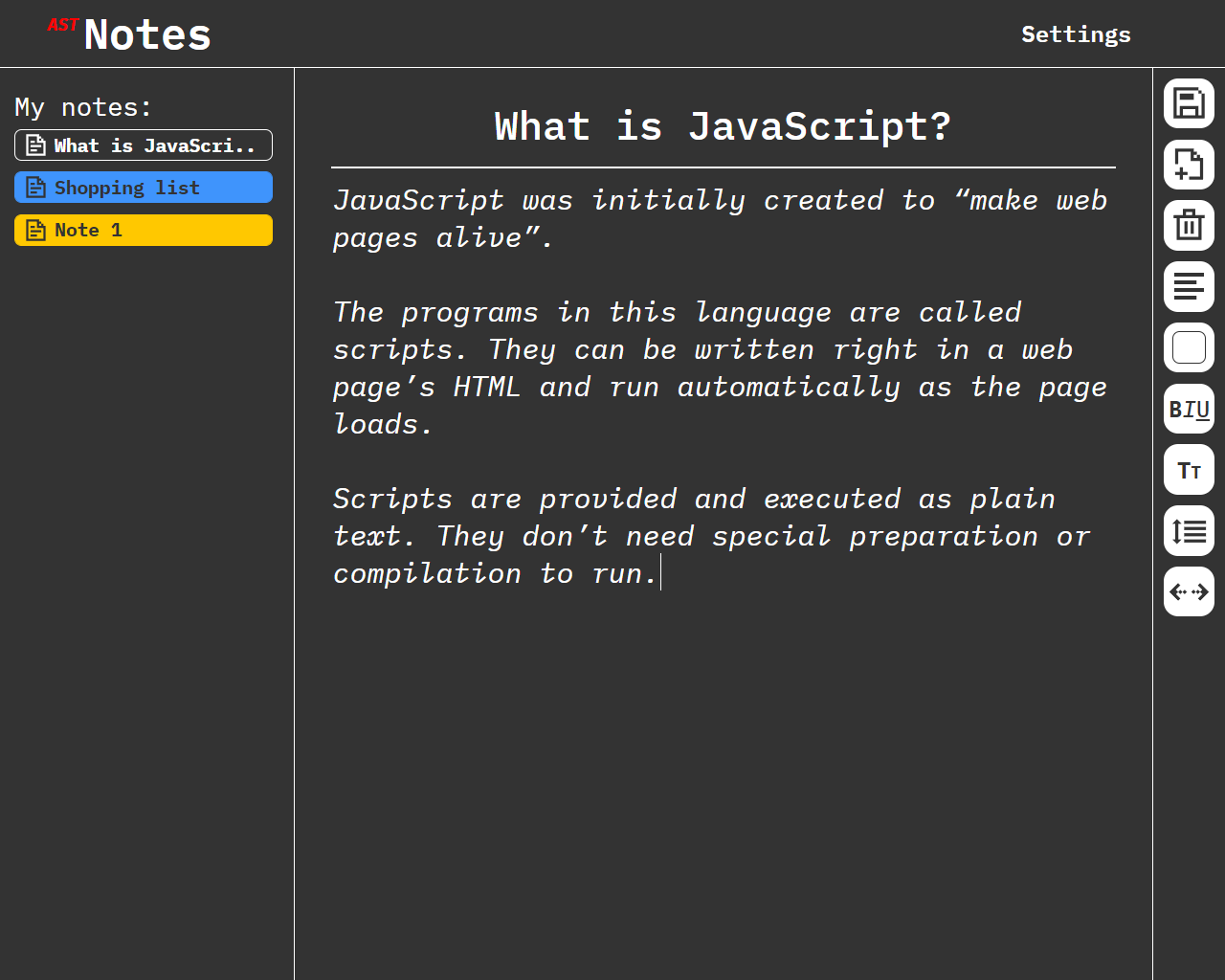This screenshot has height=980, width=1225.
Task: Open the BIU text style options
Action: (1189, 410)
